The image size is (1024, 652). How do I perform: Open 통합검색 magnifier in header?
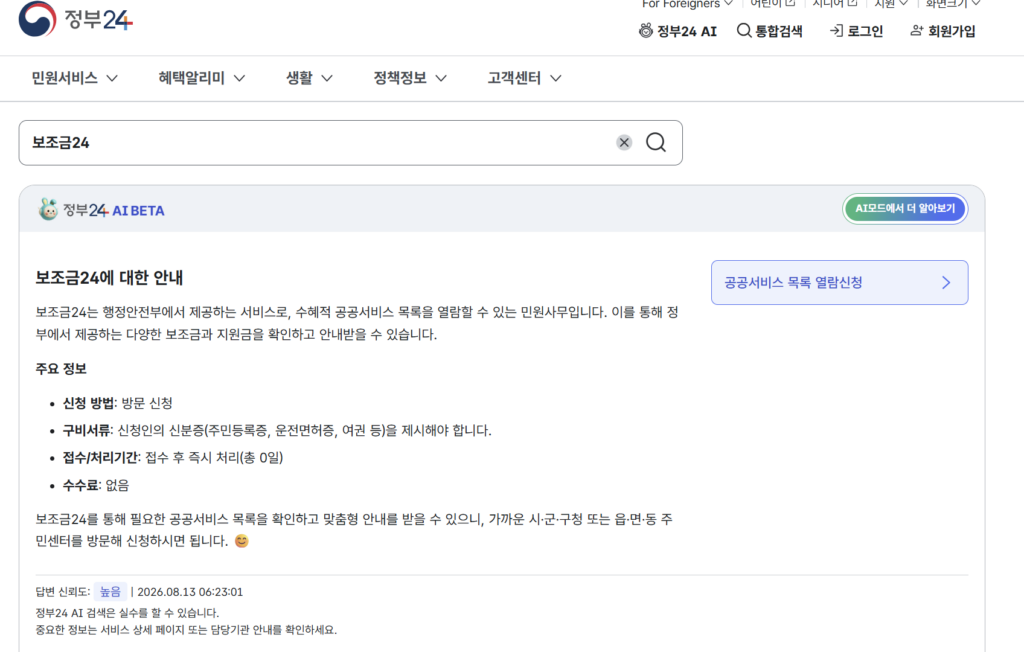click(769, 31)
